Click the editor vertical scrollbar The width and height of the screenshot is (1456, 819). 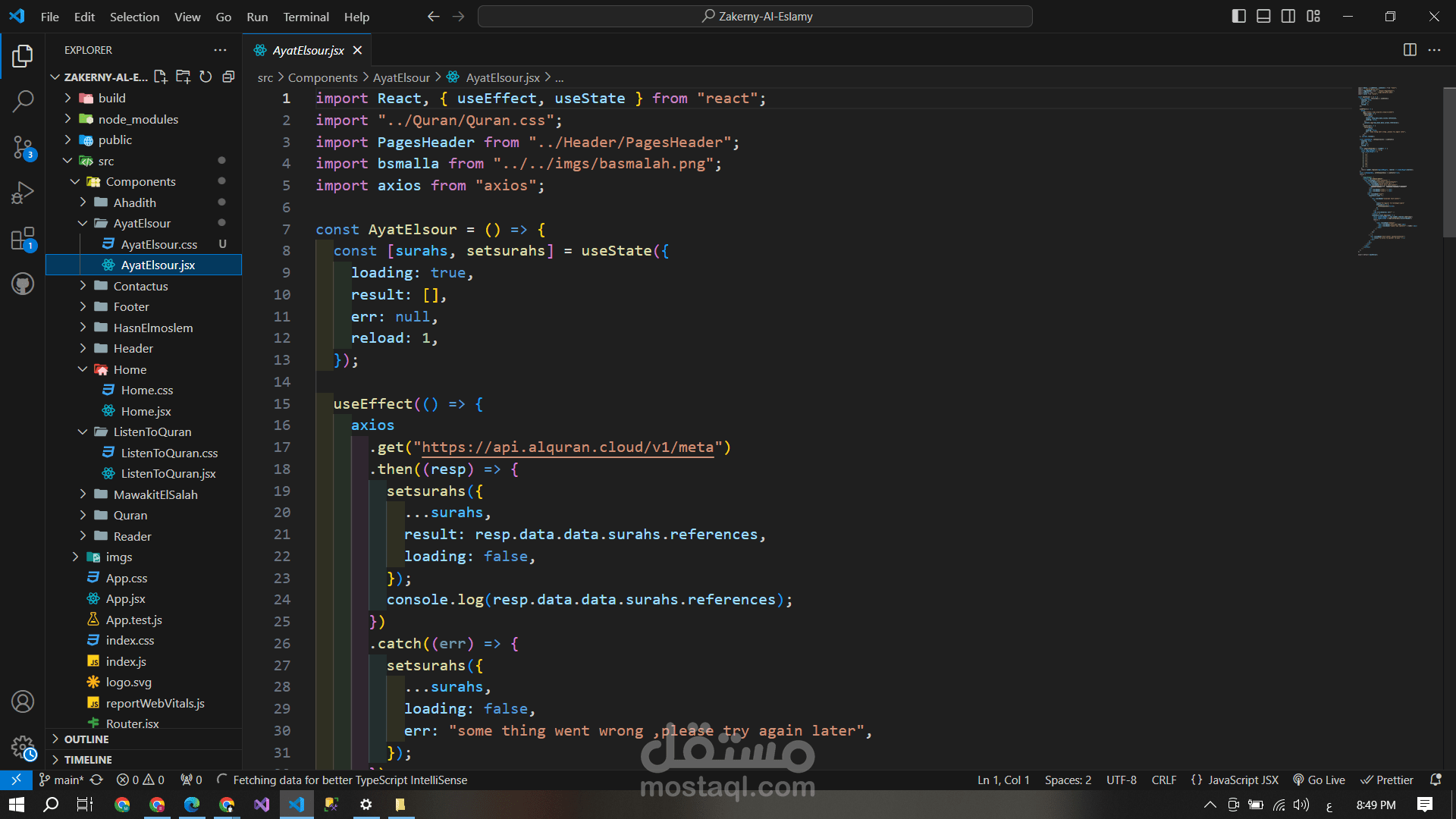pyautogui.click(x=1449, y=163)
